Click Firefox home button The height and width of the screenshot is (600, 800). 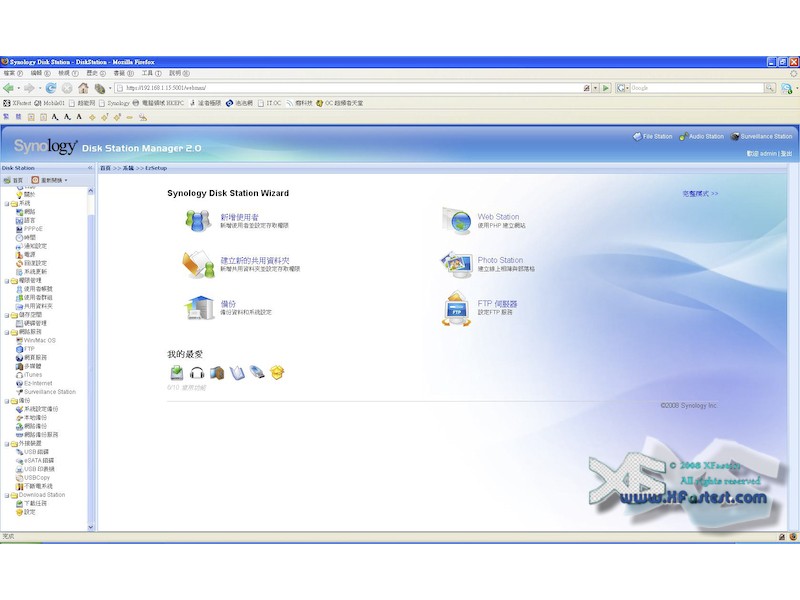point(83,88)
